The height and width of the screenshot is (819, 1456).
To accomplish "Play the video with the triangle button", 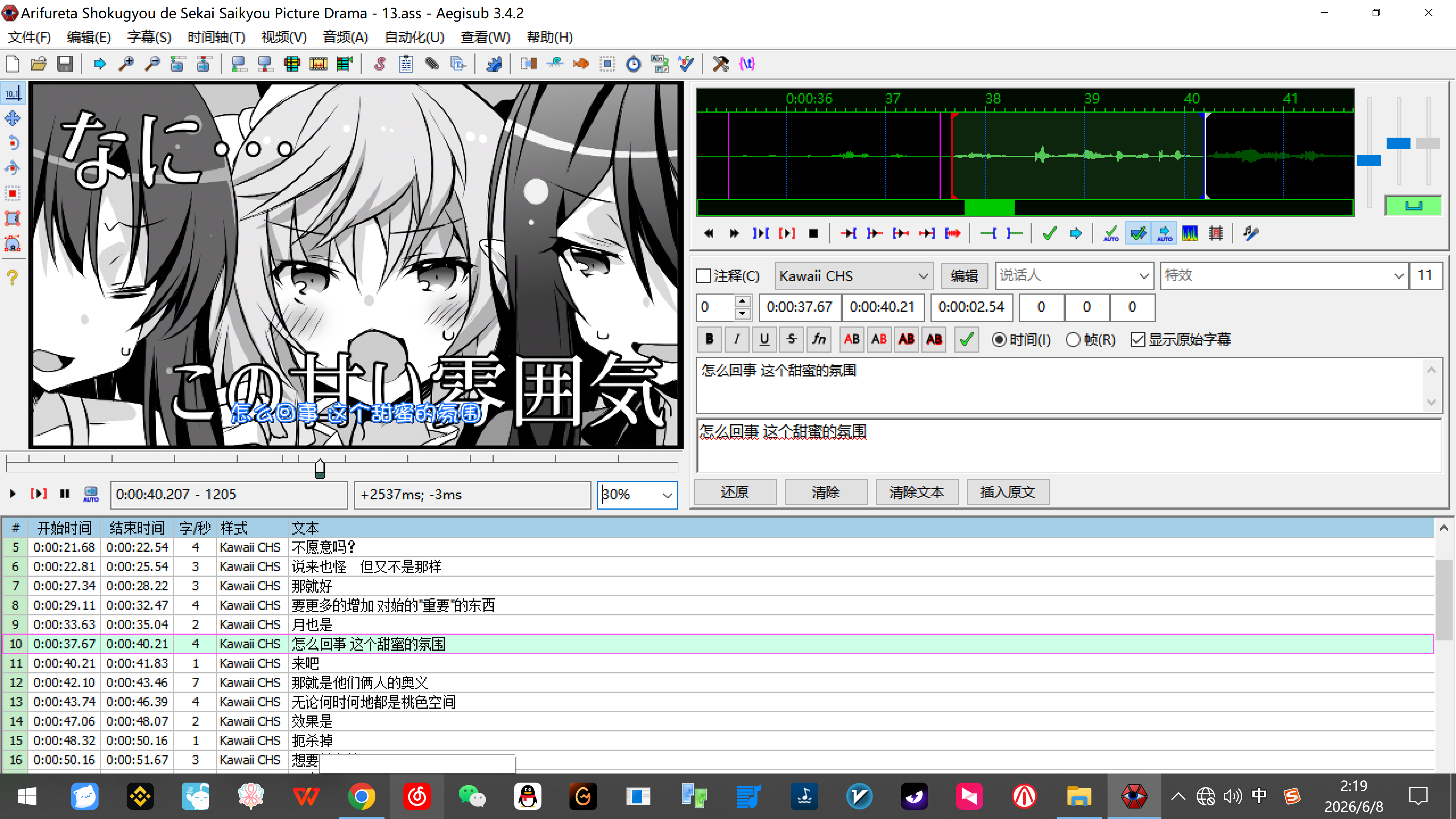I will 13,494.
